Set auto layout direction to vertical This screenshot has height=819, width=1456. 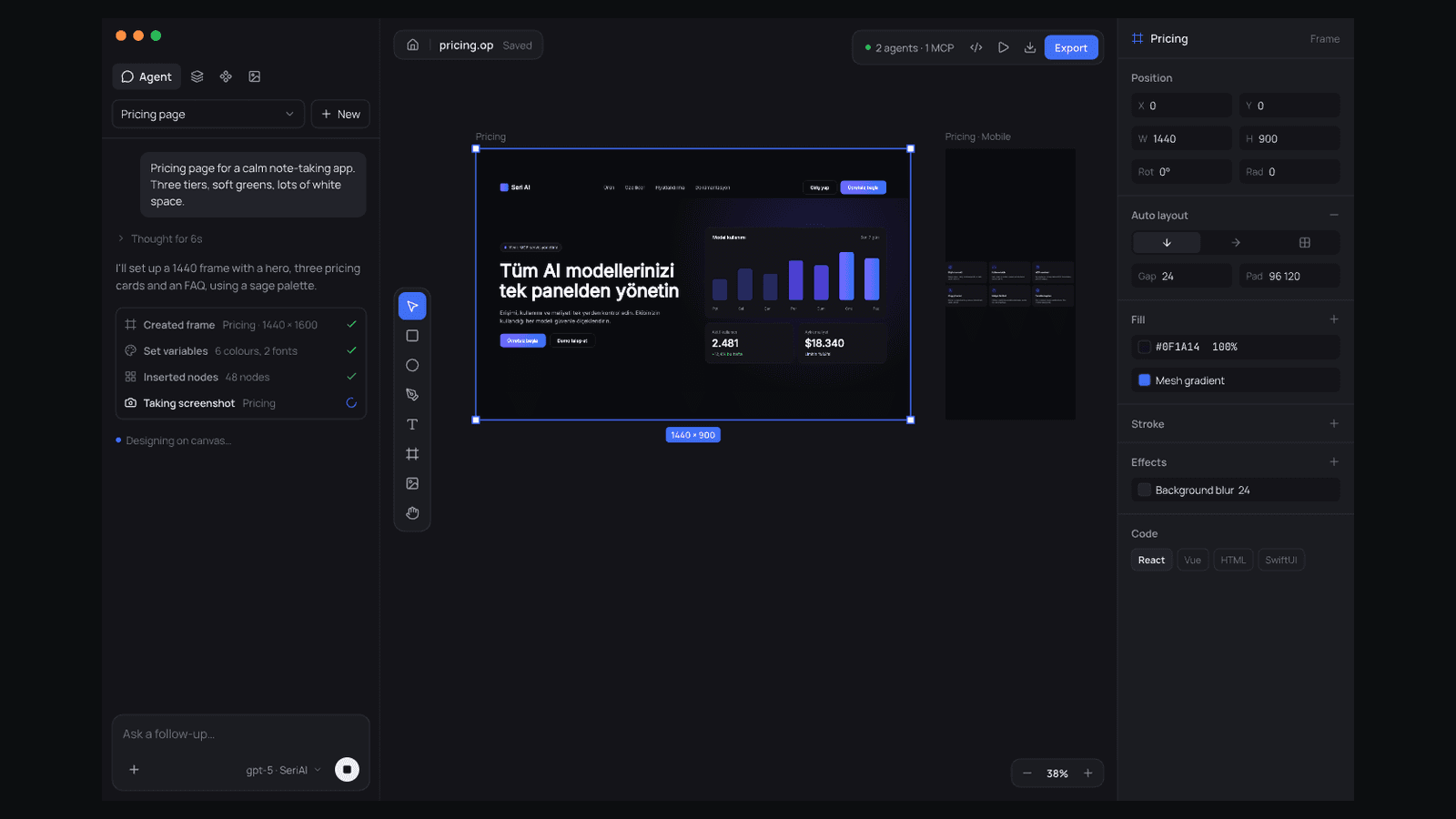1167,243
